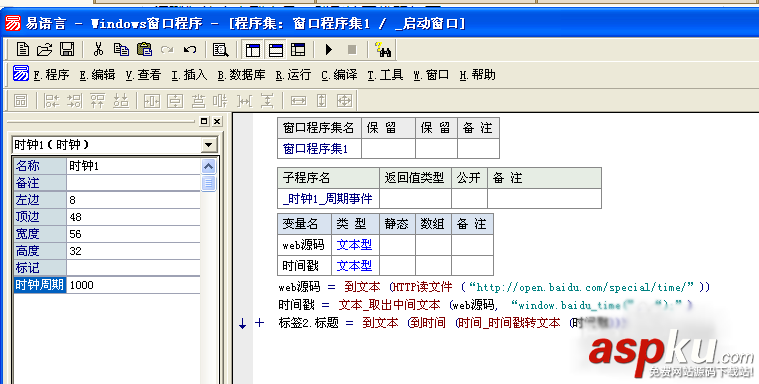
Task: Click the greyed-out redo arrow icon
Action: tap(167, 49)
